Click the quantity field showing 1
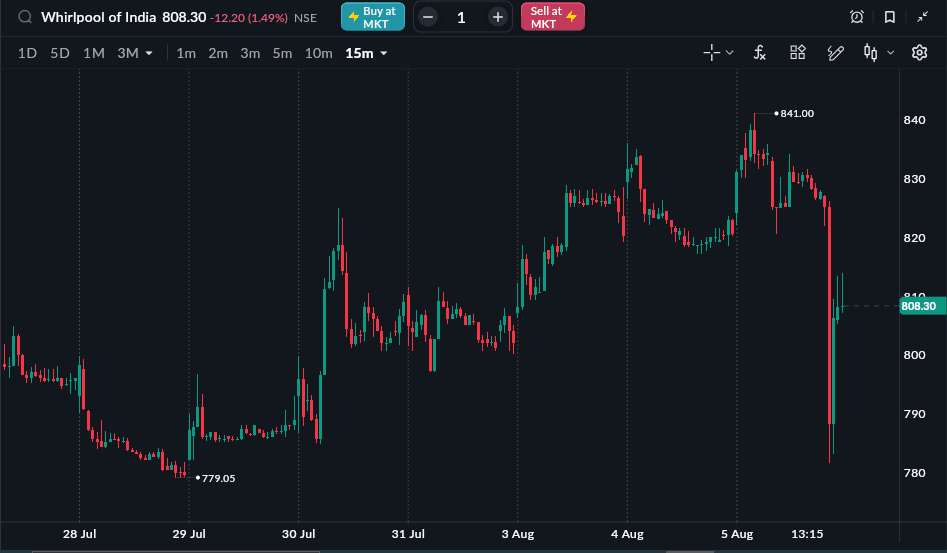947x553 pixels. [461, 18]
